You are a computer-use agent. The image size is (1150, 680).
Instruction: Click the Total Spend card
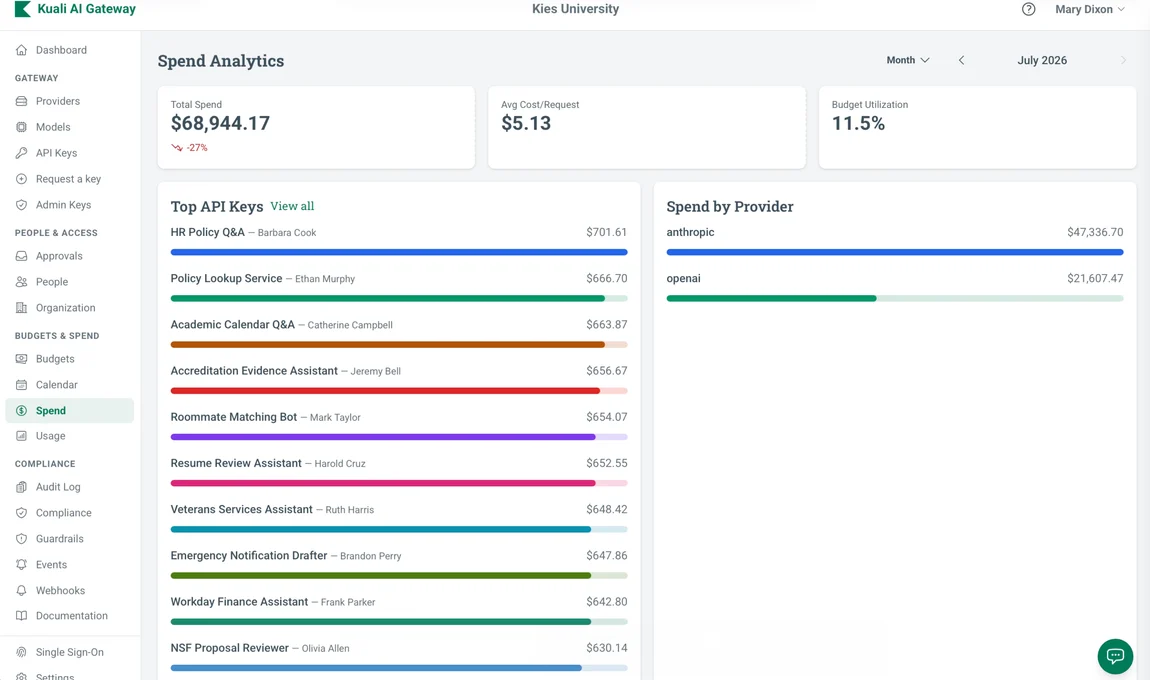point(316,128)
